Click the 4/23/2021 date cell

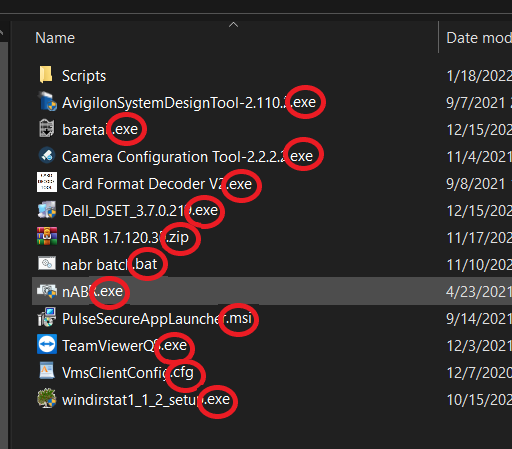(x=479, y=292)
